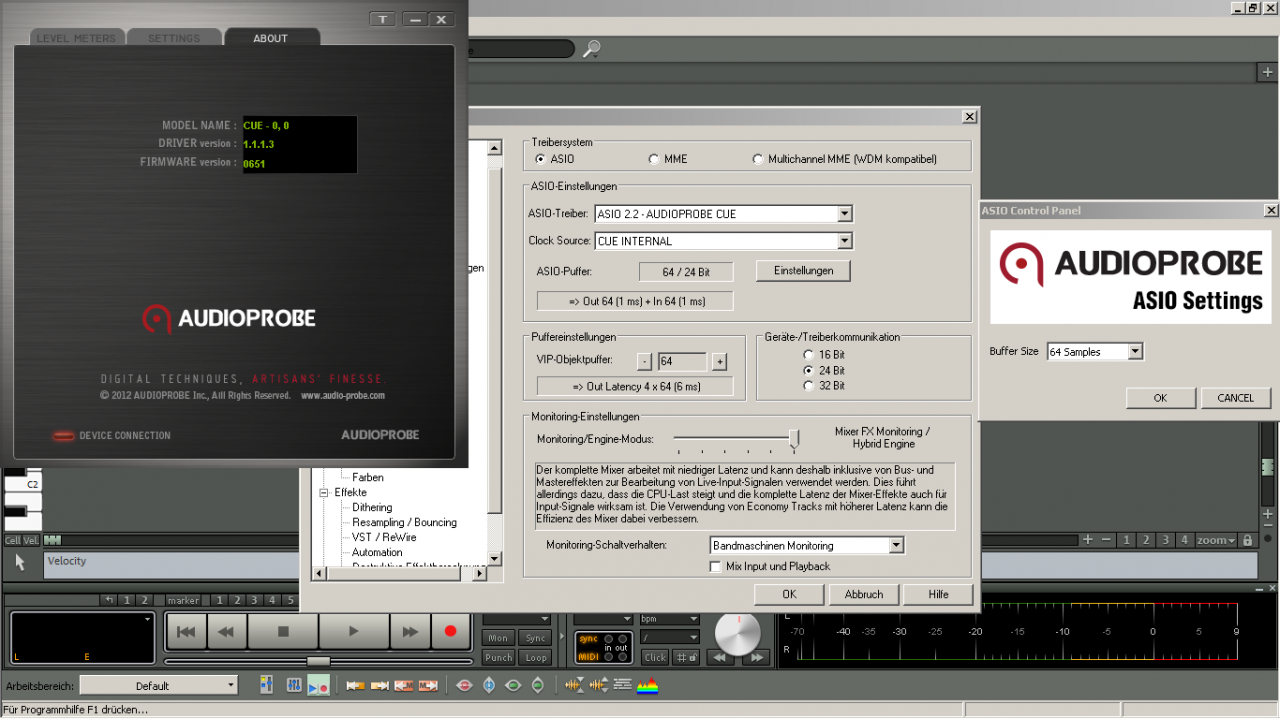Click the lock icon beside zoom
This screenshot has height=719, width=1280.
1247,540
